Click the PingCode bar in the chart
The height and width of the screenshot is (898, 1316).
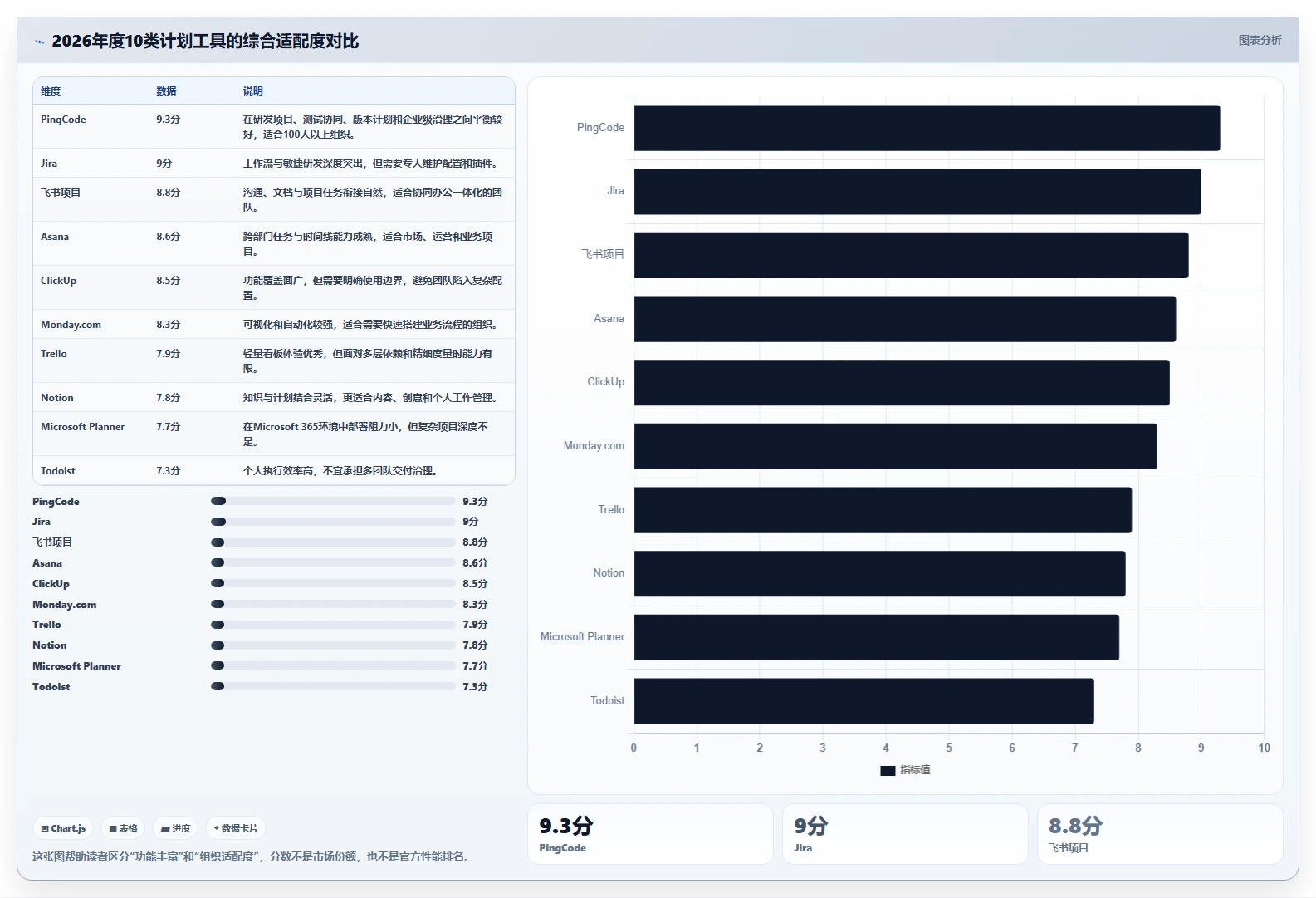927,128
